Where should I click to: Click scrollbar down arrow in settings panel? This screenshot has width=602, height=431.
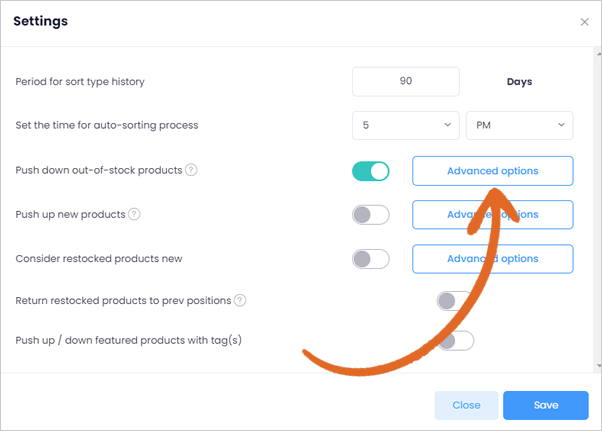pos(599,366)
